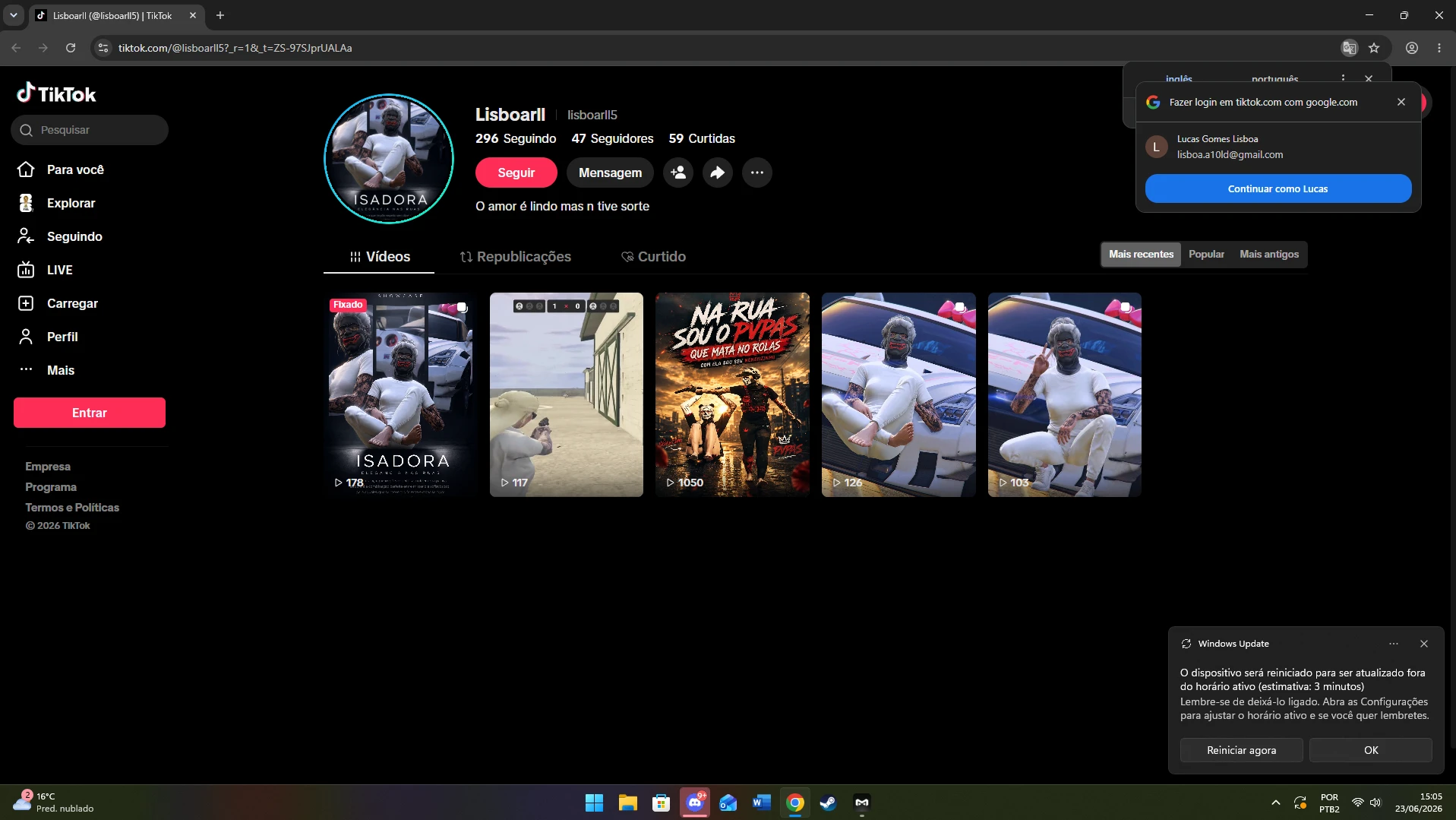
Task: Close the Google login prompt
Action: point(1401,102)
